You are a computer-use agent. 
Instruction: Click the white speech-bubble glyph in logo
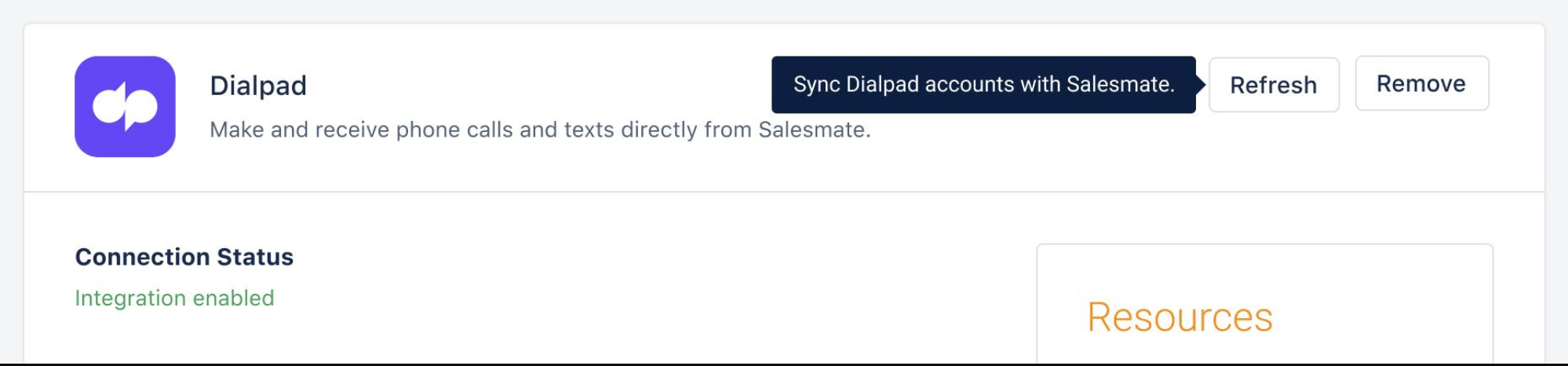(x=125, y=106)
